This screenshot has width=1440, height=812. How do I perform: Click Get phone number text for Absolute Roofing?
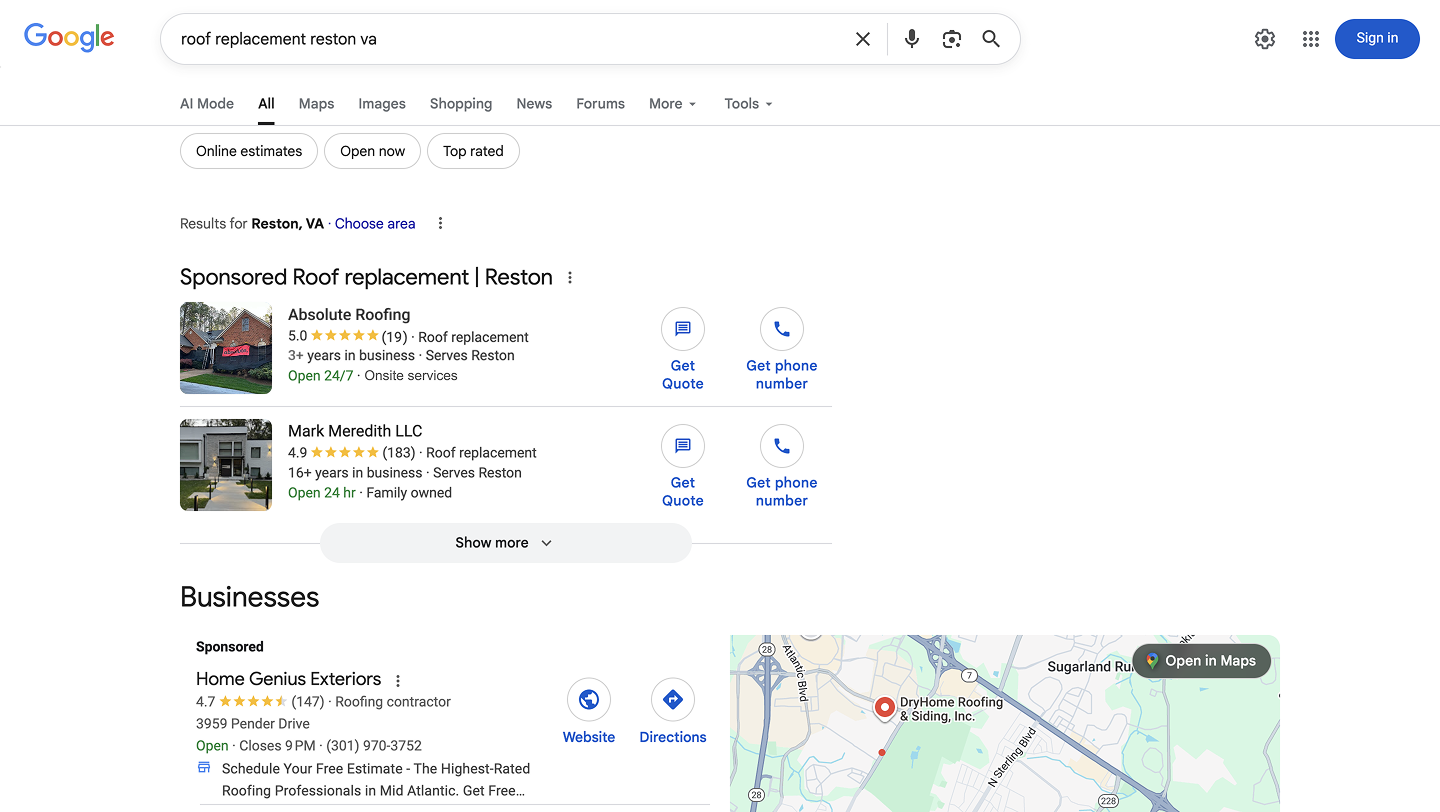(782, 375)
